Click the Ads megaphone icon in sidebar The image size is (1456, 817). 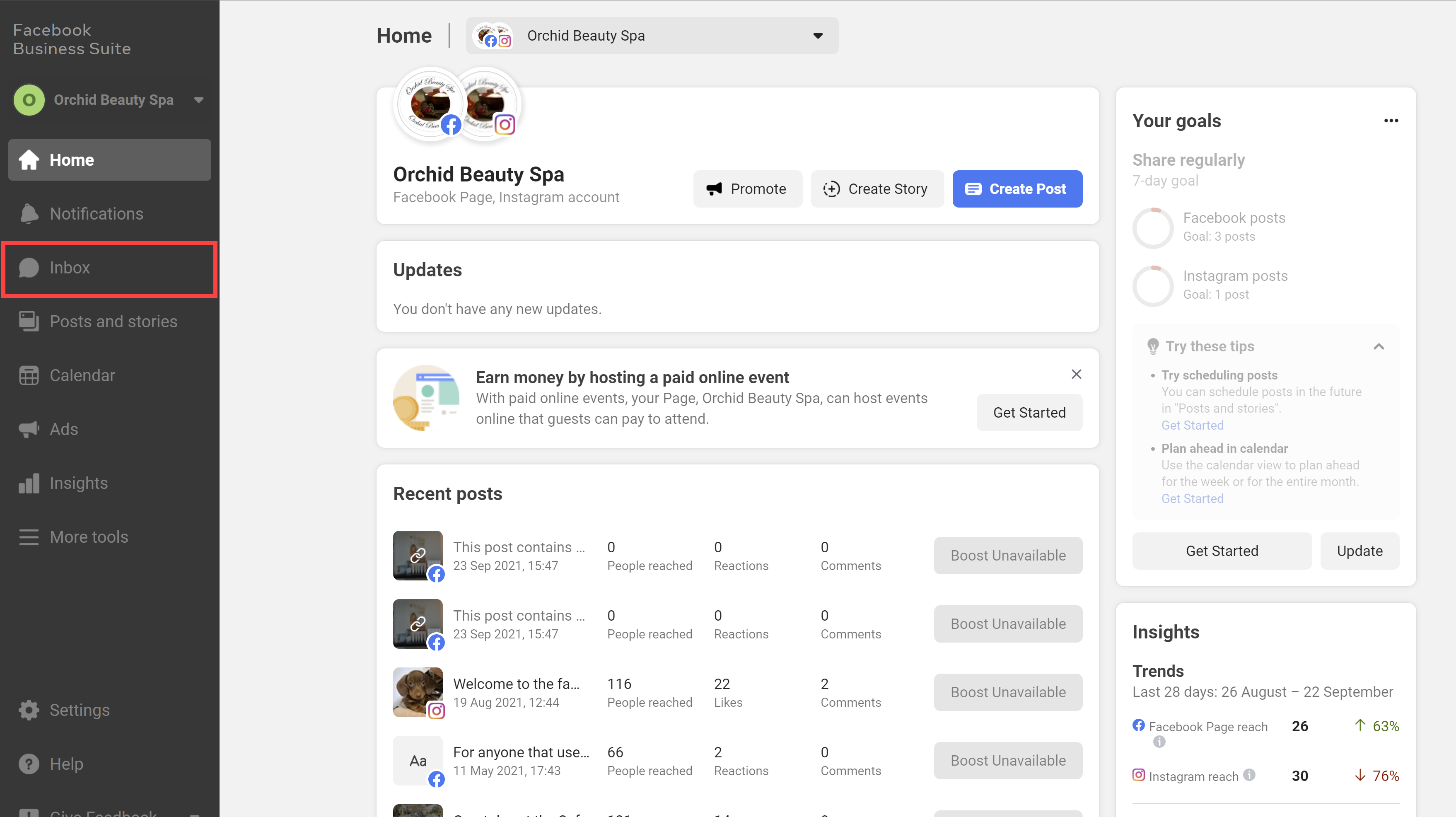[x=29, y=429]
